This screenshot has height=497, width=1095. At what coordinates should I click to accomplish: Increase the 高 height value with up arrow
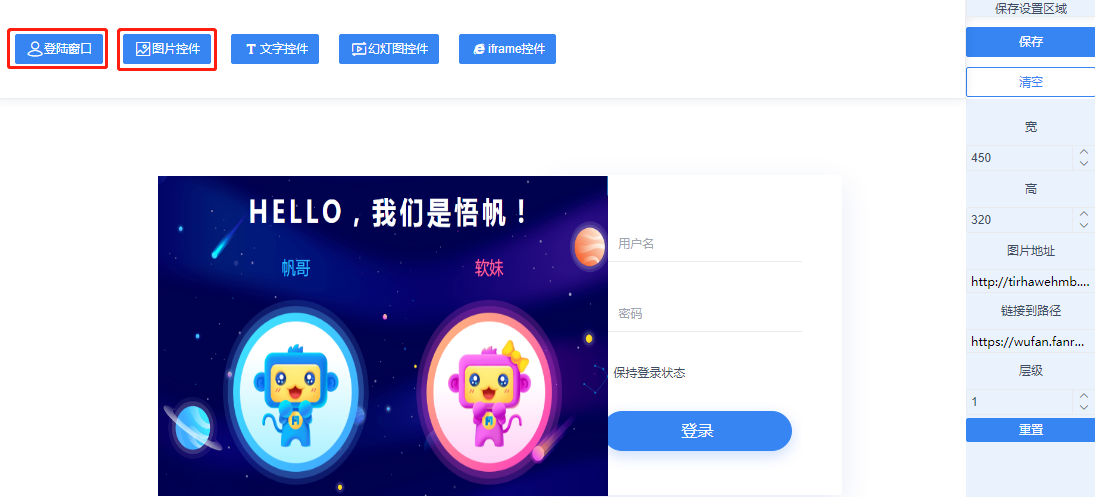pos(1084,214)
